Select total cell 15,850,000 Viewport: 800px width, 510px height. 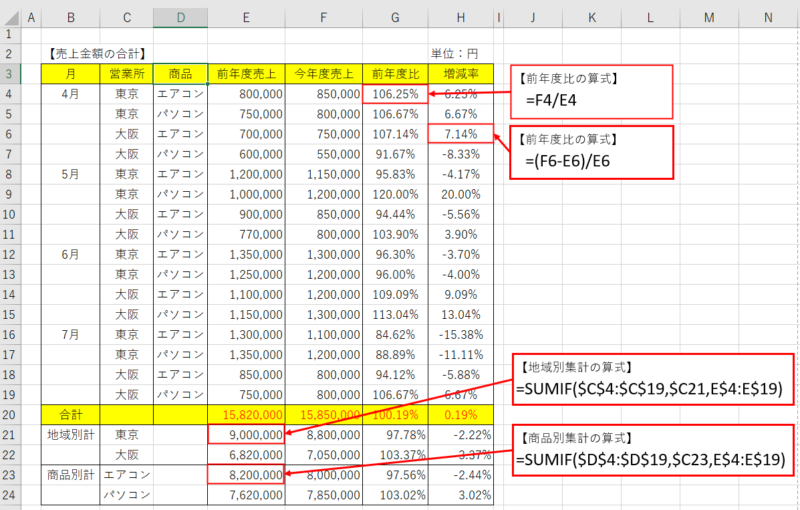coord(324,415)
